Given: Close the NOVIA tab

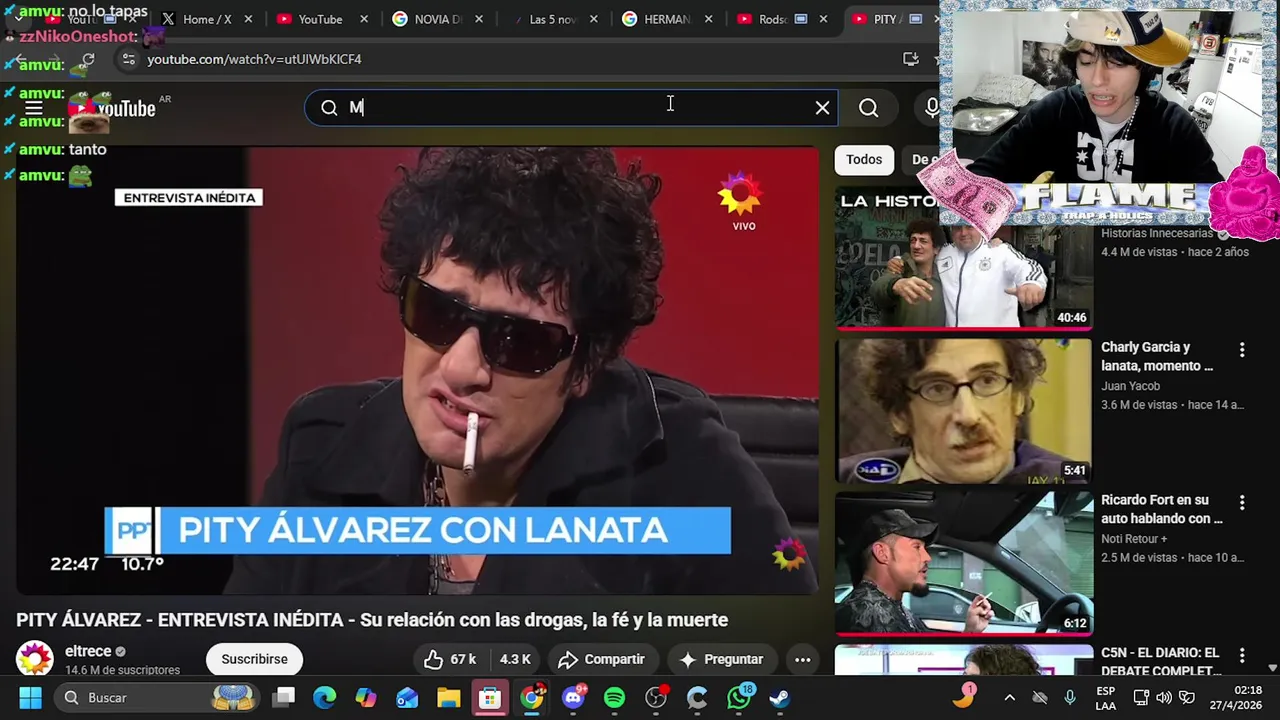Looking at the screenshot, I should pyautogui.click(x=479, y=19).
